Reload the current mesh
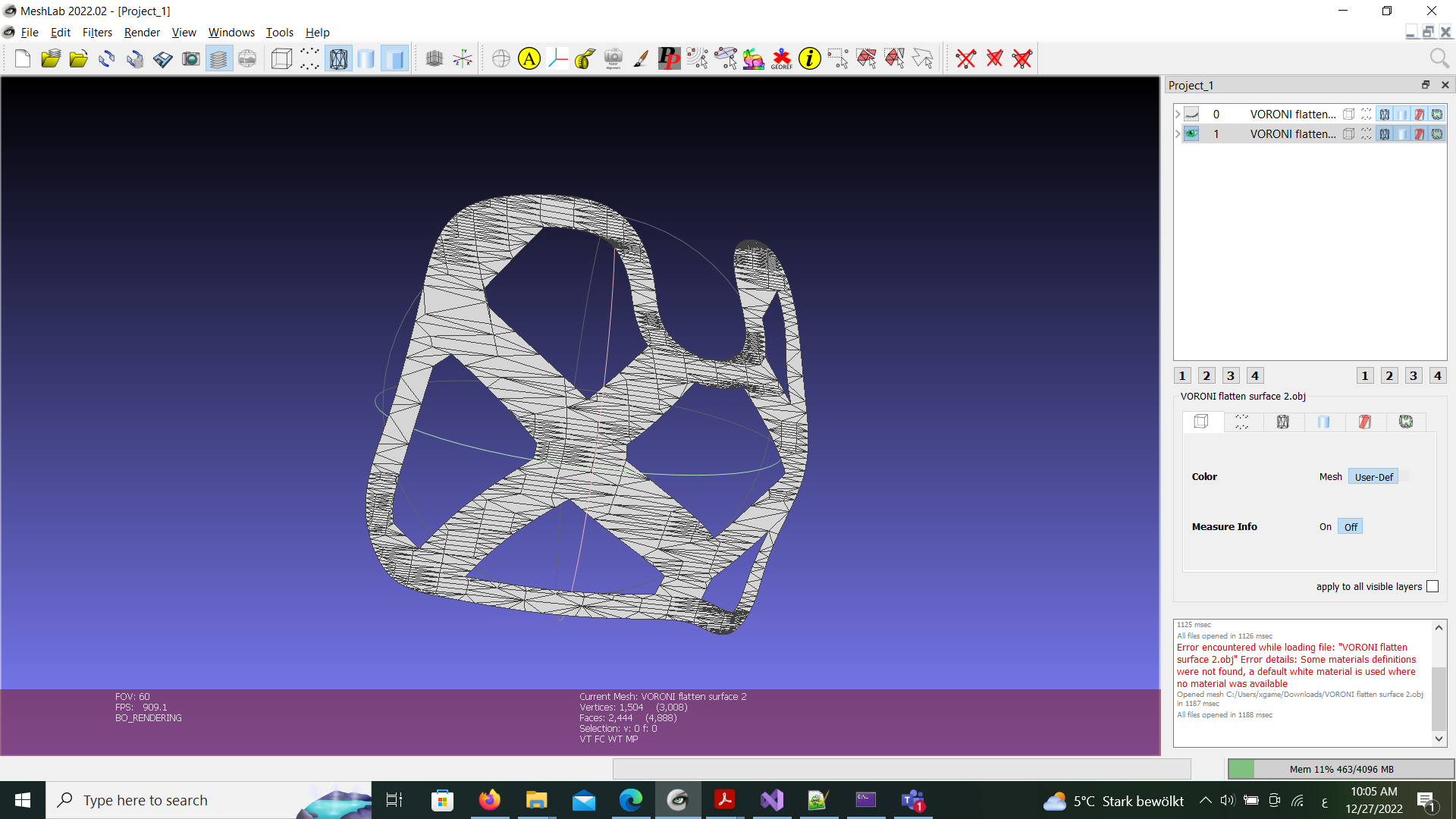Image resolution: width=1456 pixels, height=819 pixels. coord(107,58)
